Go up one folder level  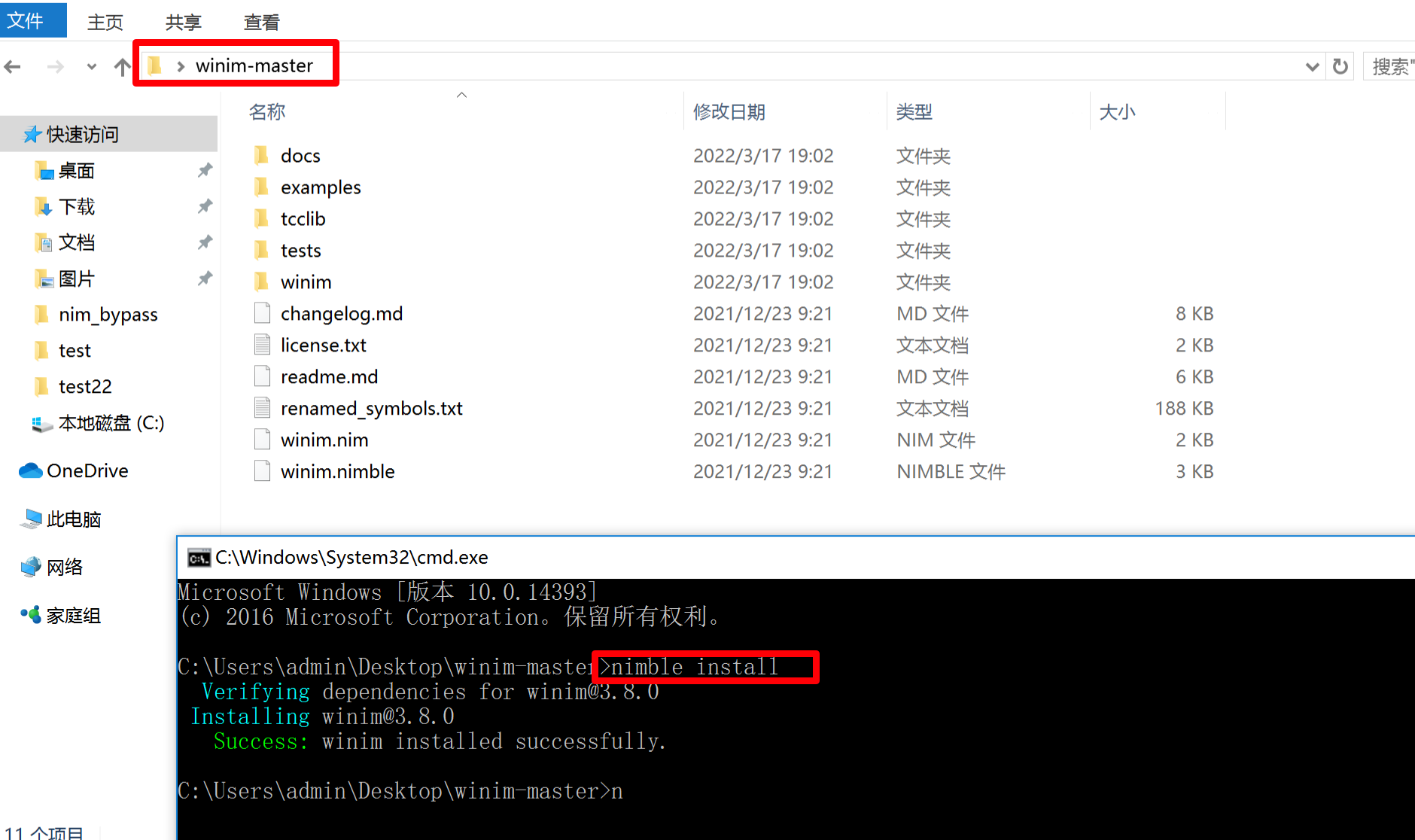point(121,67)
